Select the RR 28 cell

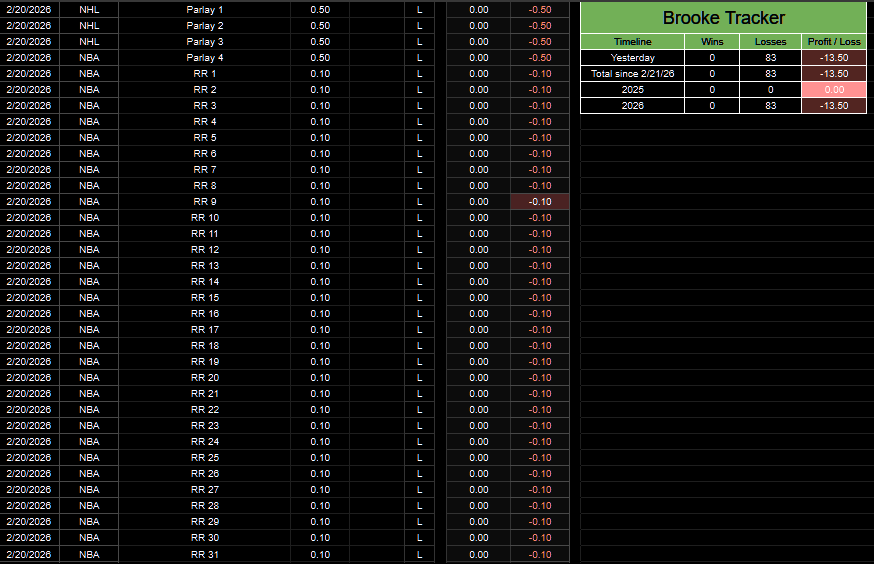point(205,505)
